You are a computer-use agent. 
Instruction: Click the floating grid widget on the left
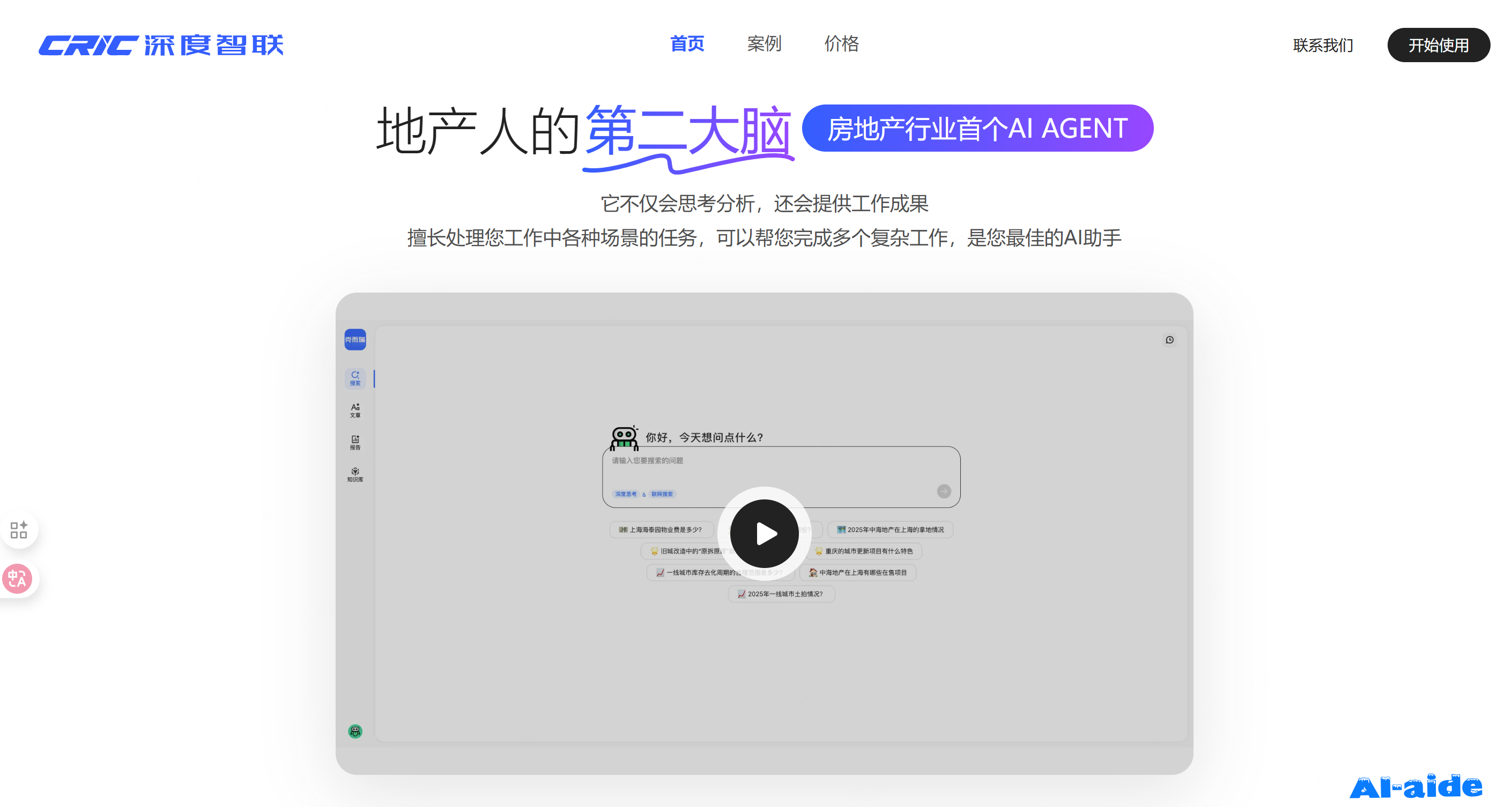point(19,529)
